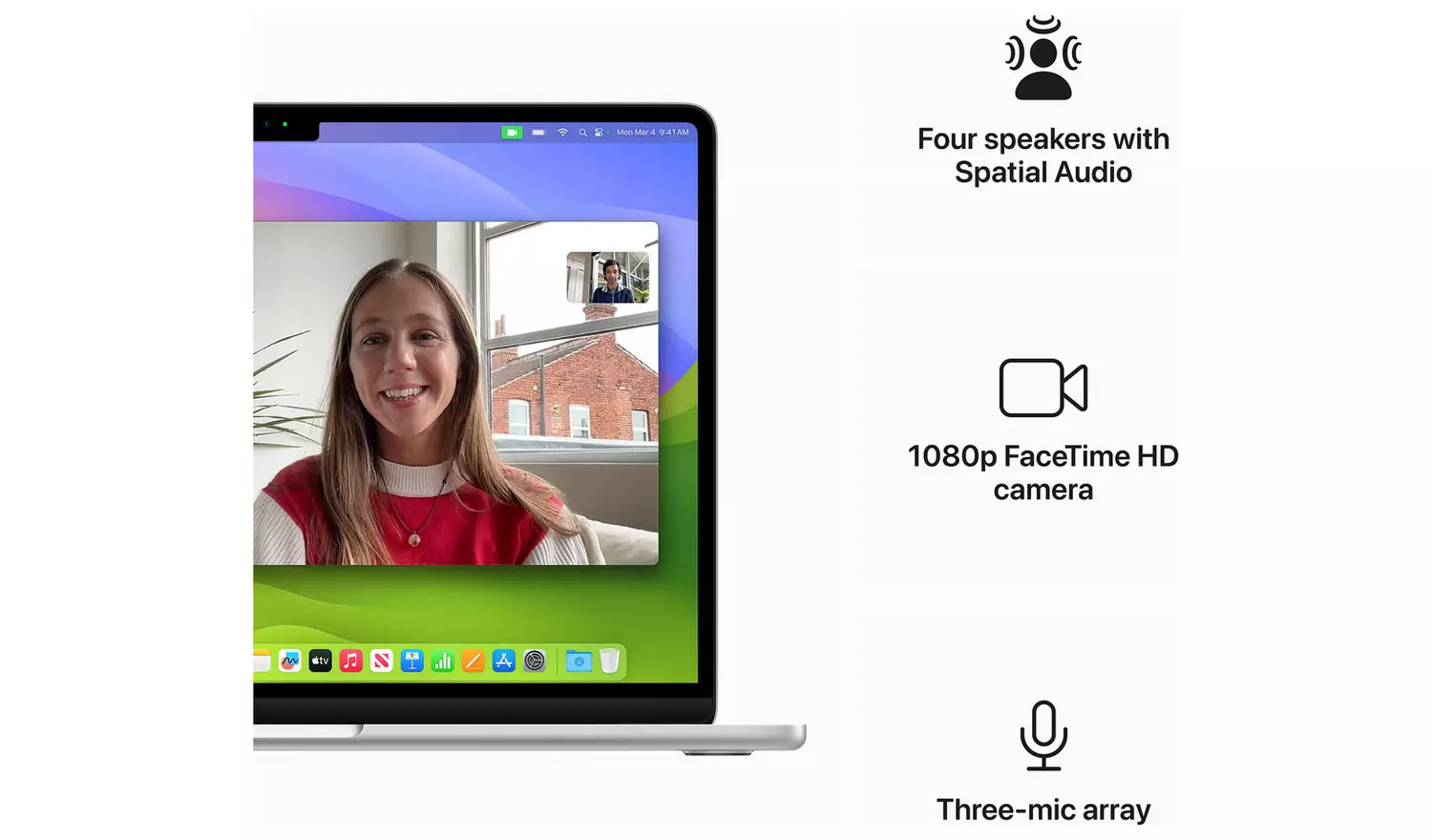
Task: Check battery status in the menu bar
Action: tap(538, 133)
